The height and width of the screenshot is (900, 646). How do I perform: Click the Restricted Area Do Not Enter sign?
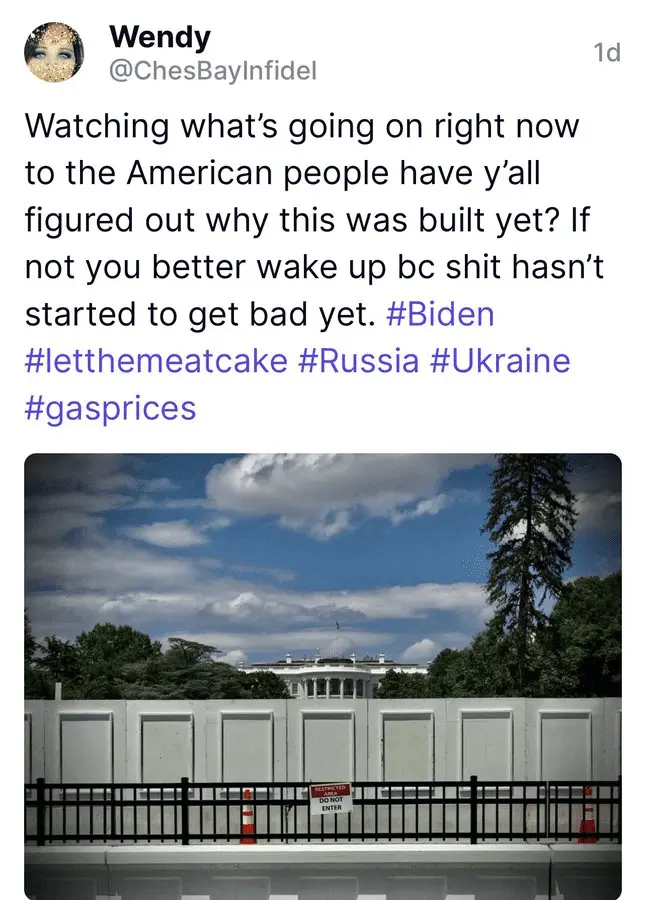coord(330,797)
